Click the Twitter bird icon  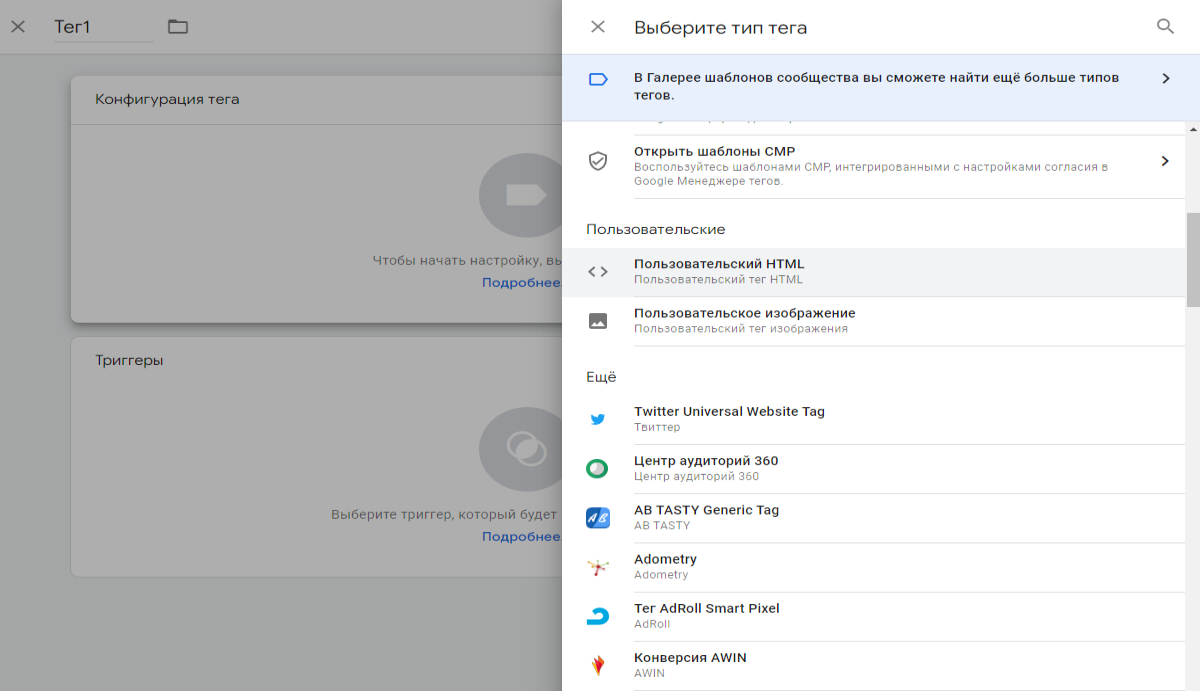tap(598, 419)
